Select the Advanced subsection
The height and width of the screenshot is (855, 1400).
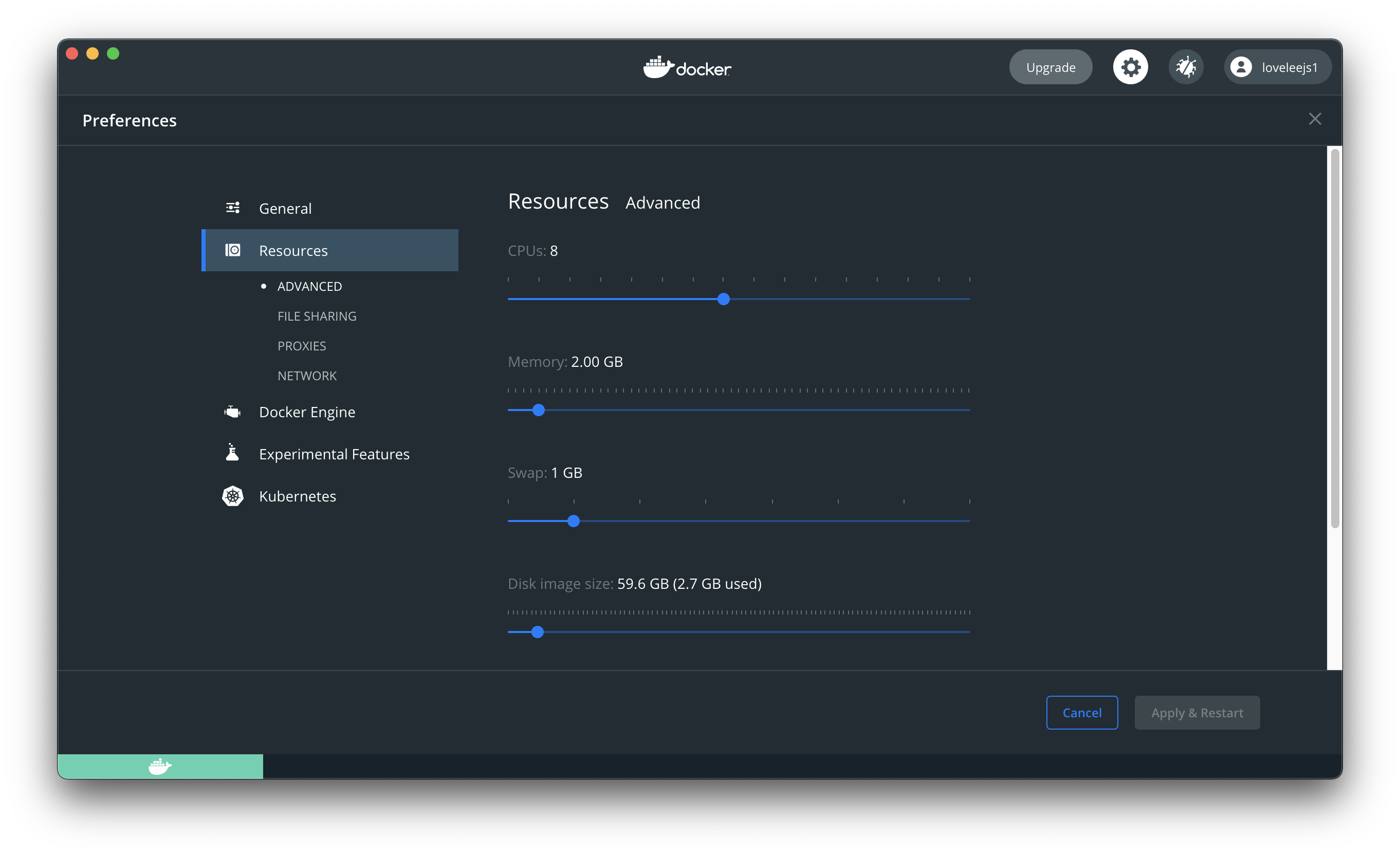tap(309, 286)
